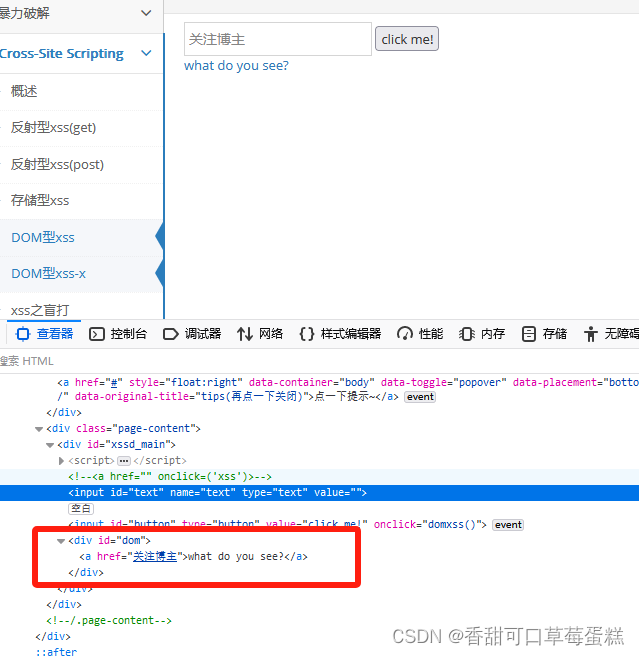Open the 反射型xss(post) sidebar item
Screen dimensions: 639x656
57,164
